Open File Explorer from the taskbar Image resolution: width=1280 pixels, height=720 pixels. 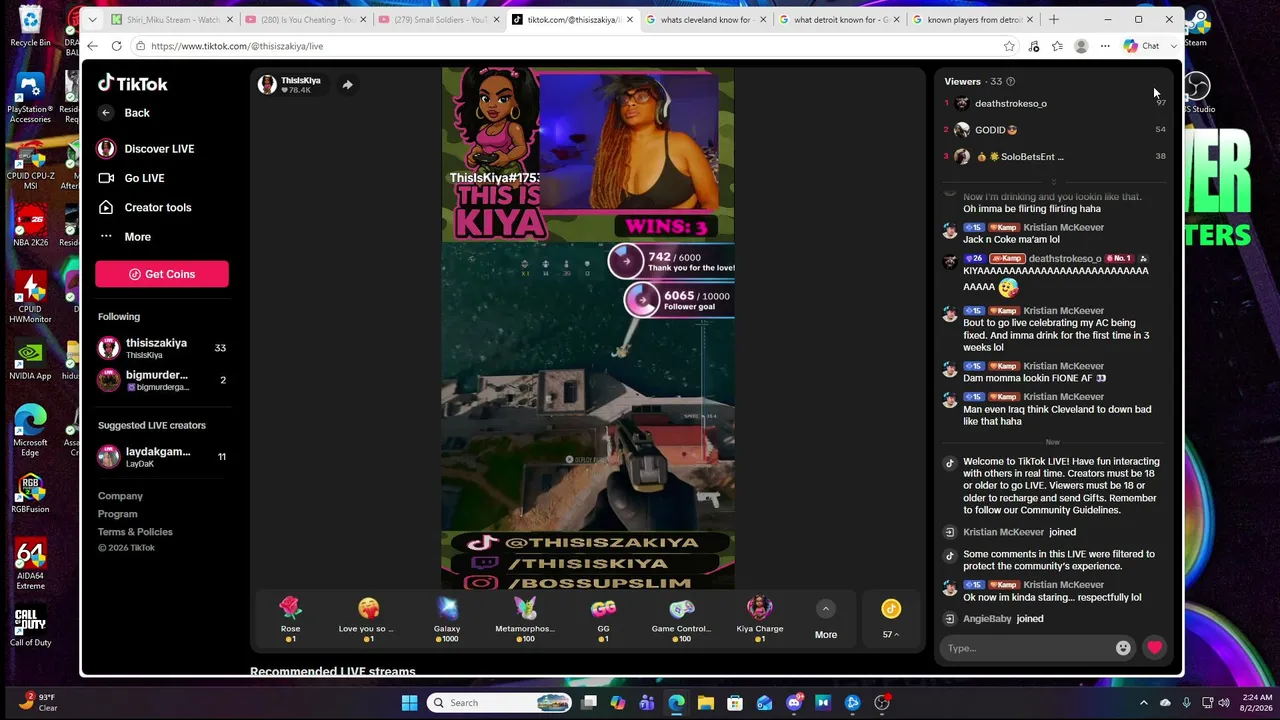pyautogui.click(x=705, y=703)
